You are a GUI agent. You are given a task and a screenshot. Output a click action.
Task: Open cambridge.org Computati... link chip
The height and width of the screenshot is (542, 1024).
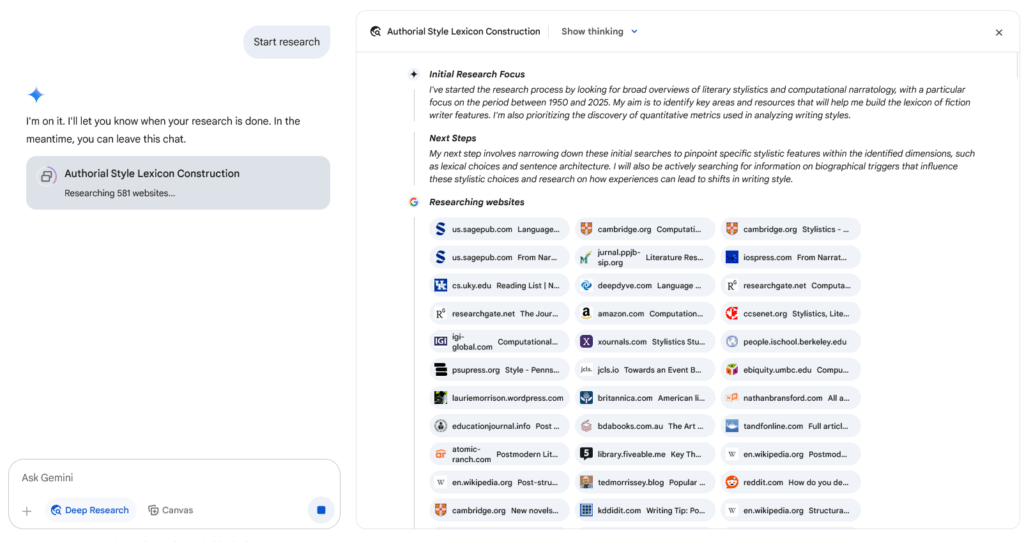tap(645, 229)
